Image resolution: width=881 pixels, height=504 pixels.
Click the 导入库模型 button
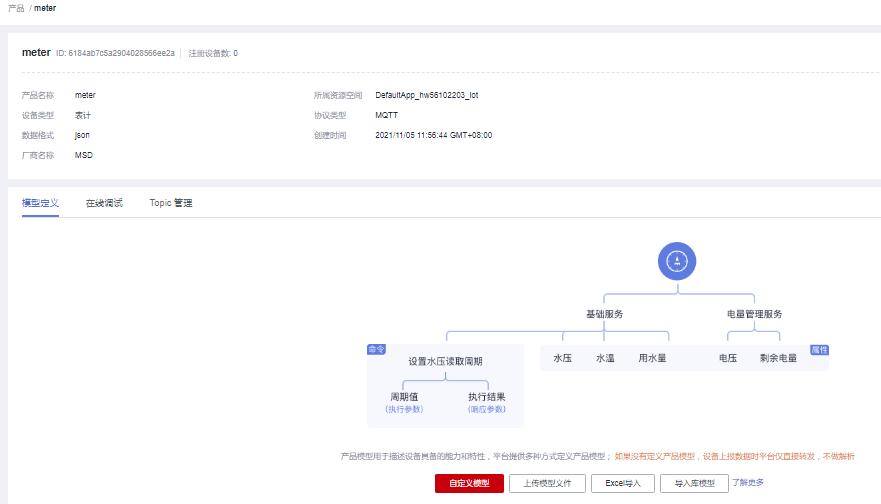[694, 483]
